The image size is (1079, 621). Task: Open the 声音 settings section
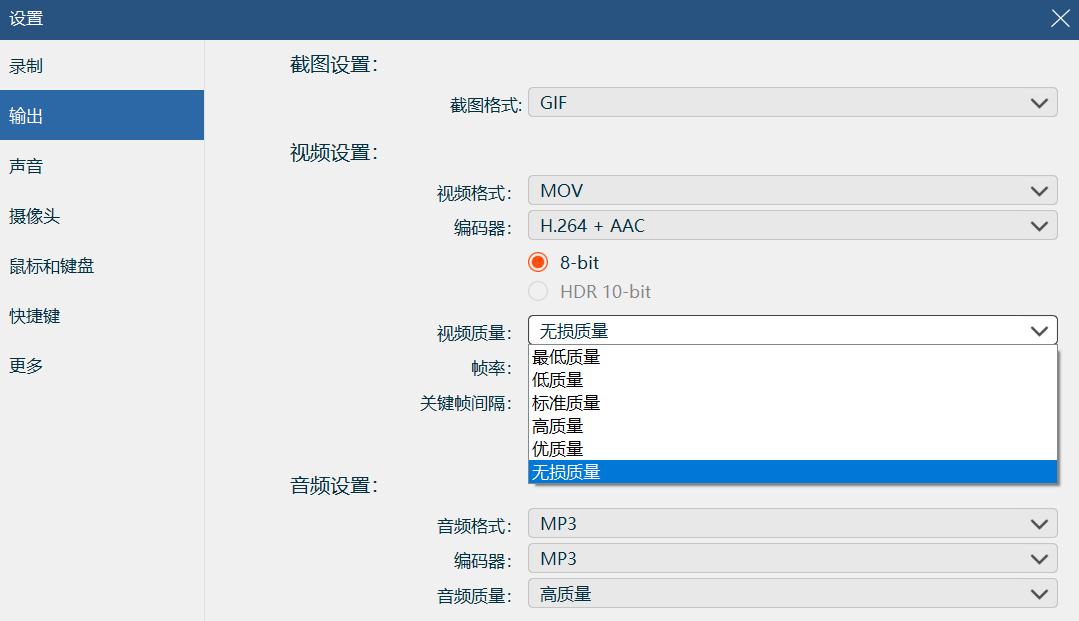pos(60,165)
